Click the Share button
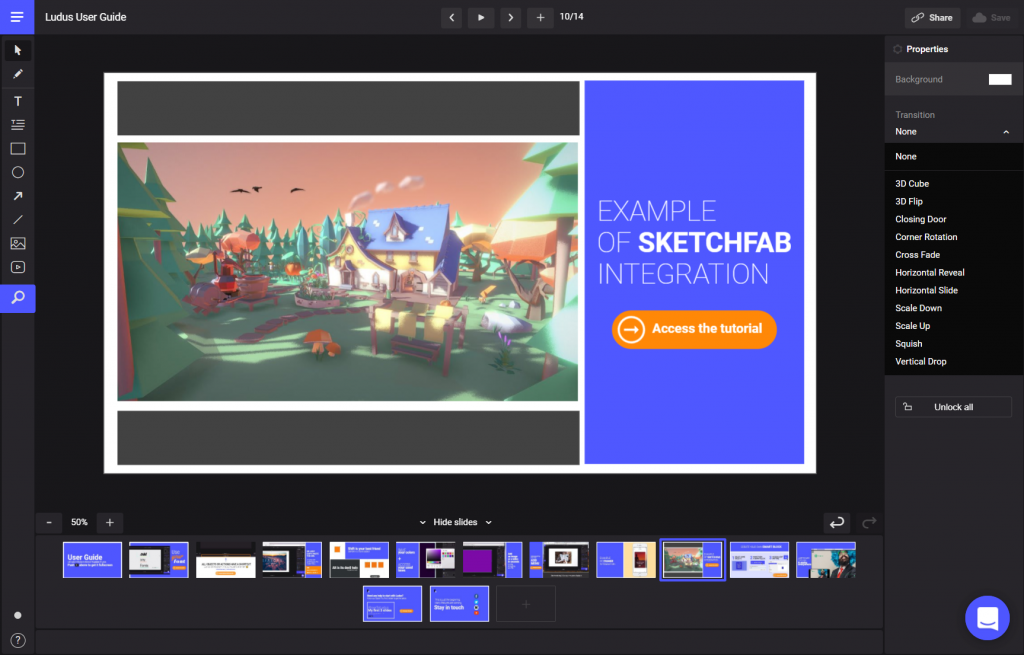1024x655 pixels. click(x=932, y=18)
